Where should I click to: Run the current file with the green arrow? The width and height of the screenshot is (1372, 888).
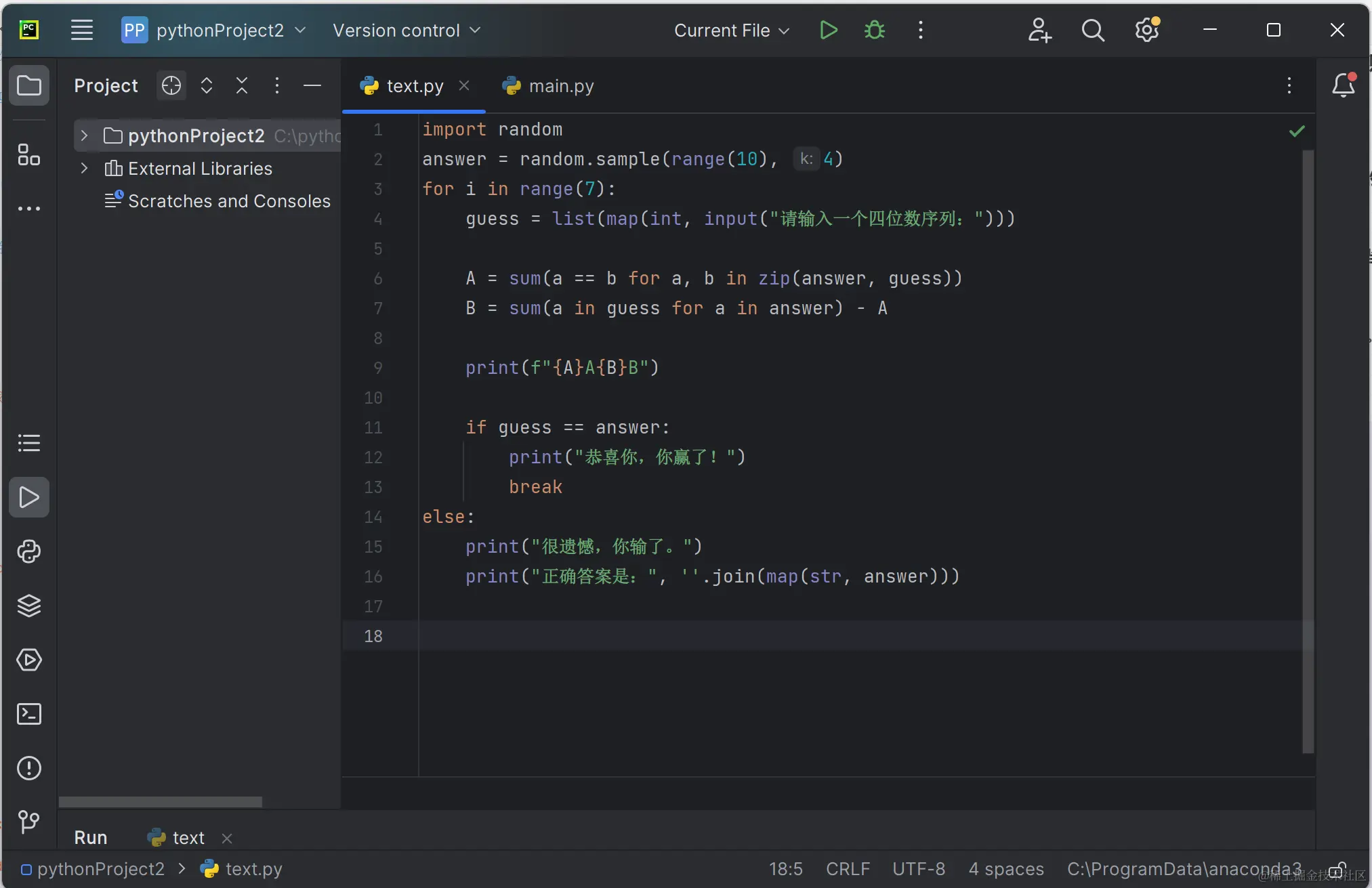pos(828,30)
